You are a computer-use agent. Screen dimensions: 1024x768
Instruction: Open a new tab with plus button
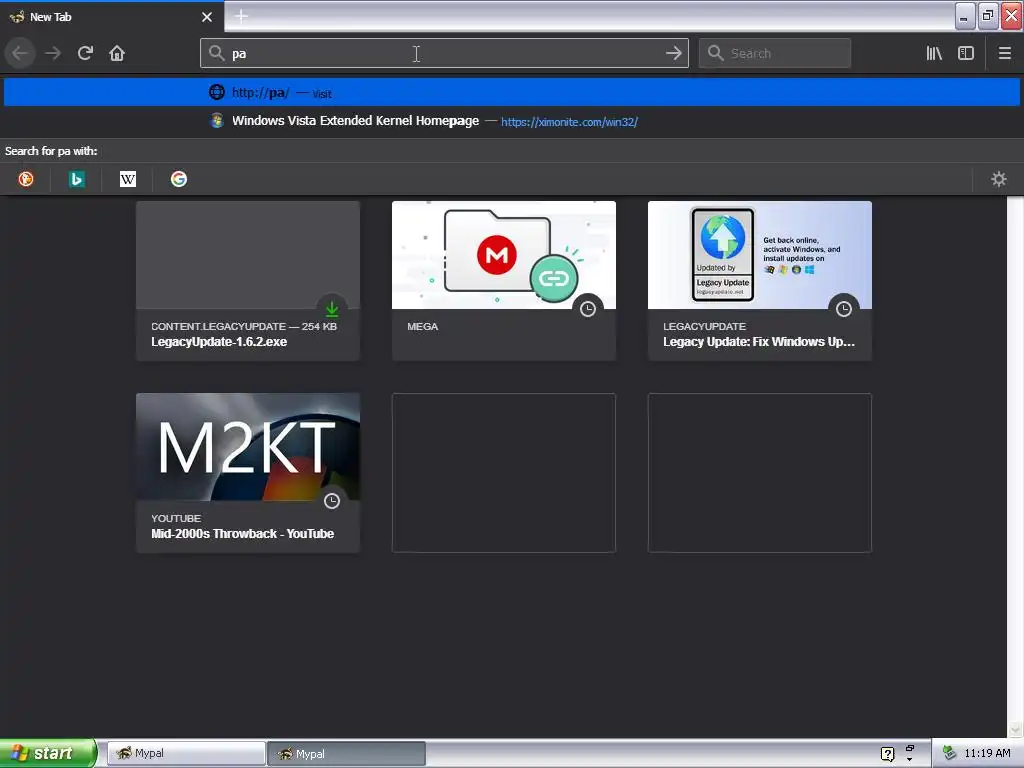pos(241,16)
